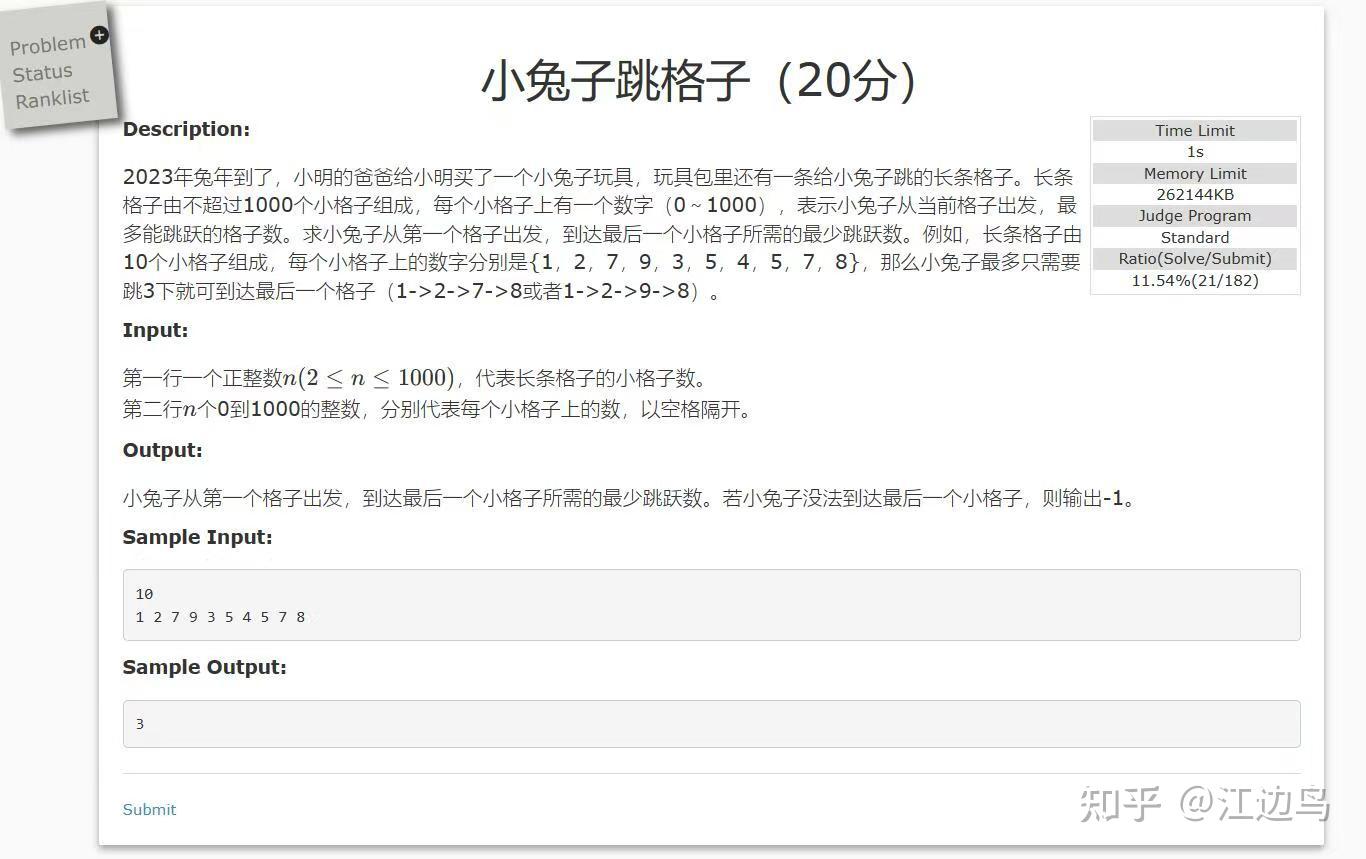
Task: Click the 11.54%(21/182) ratio statistic
Action: (x=1194, y=280)
